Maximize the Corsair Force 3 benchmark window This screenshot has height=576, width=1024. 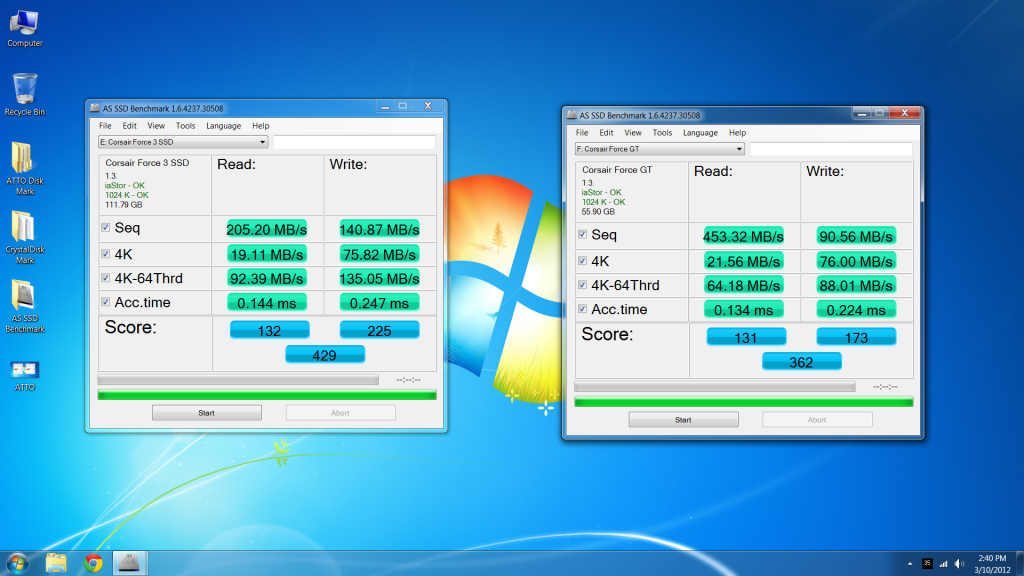[x=403, y=106]
